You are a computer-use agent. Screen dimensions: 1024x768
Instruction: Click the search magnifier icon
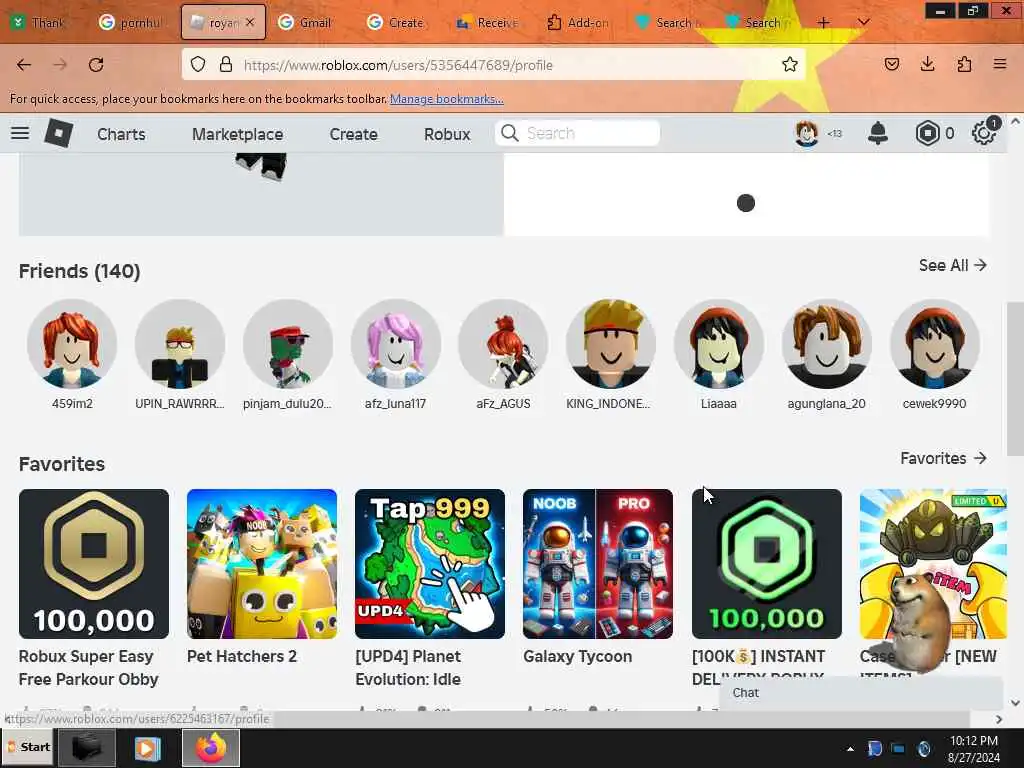coord(509,133)
